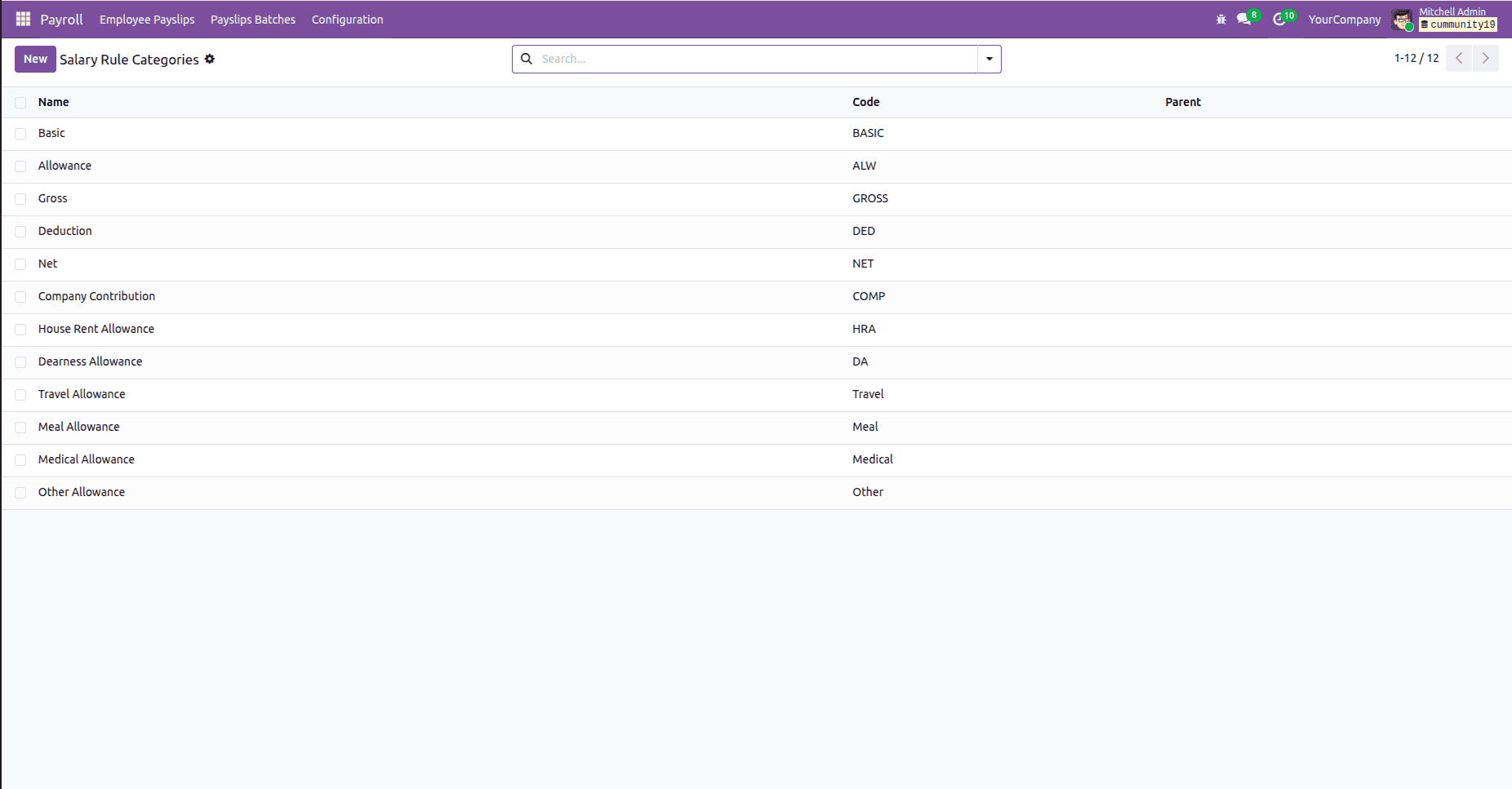Image resolution: width=1512 pixels, height=789 pixels.
Task: Check the Dearness Allowance row checkbox
Action: [x=20, y=362]
